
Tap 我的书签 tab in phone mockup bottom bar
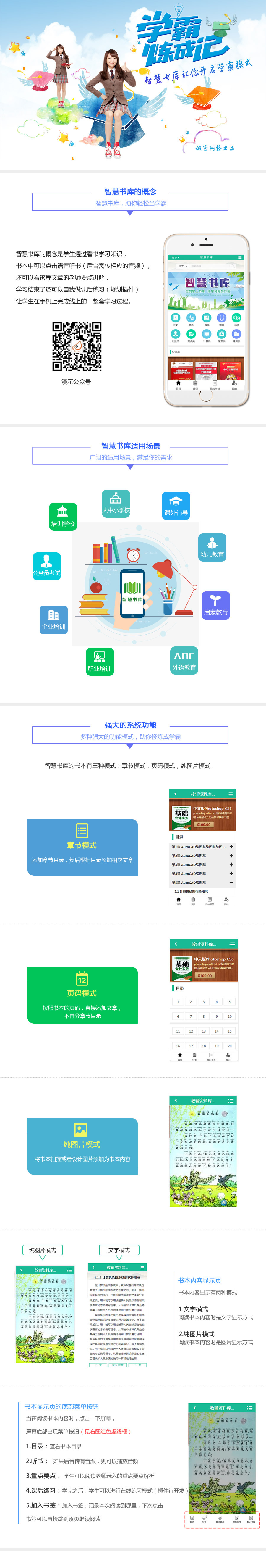click(215, 385)
